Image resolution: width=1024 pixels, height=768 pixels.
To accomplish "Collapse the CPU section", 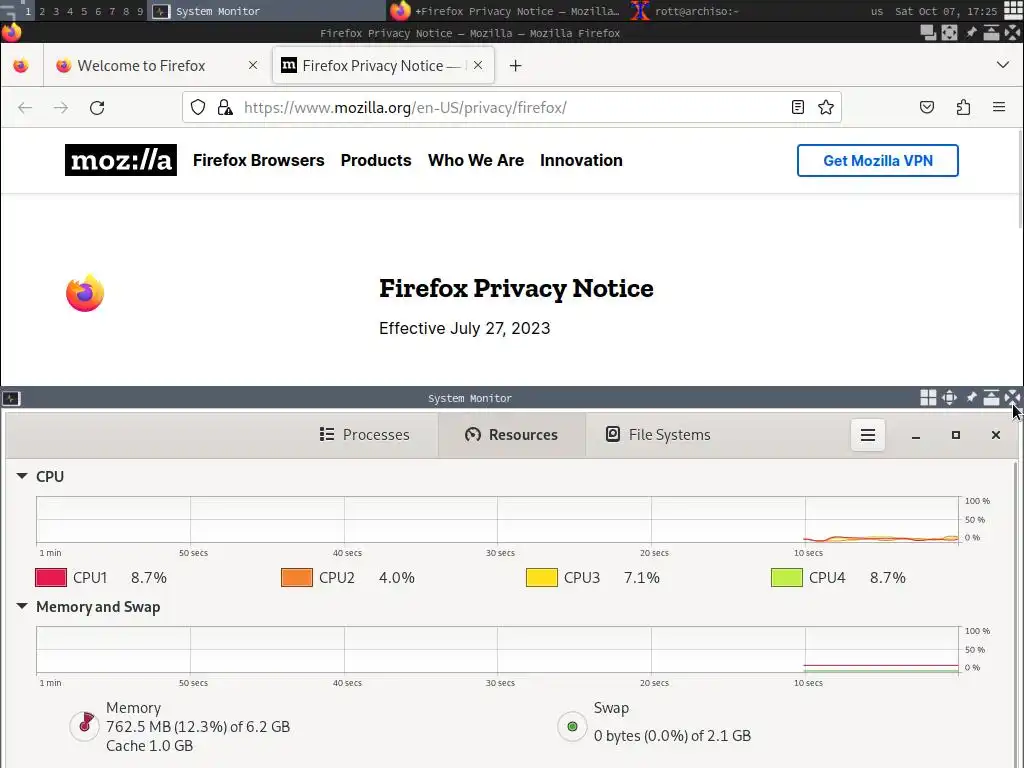I will click(22, 476).
